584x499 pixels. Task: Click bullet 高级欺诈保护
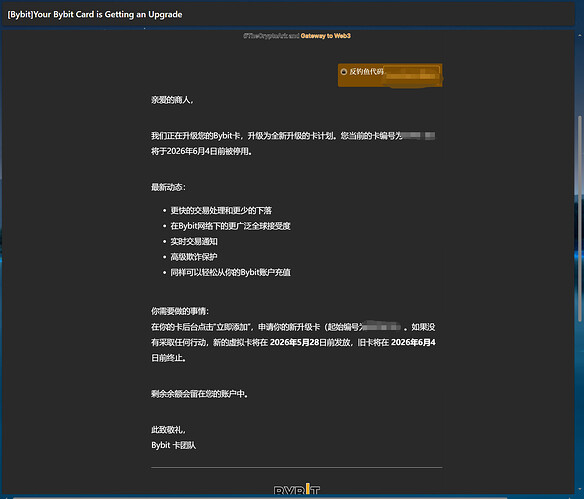pyautogui.click(x=194, y=257)
